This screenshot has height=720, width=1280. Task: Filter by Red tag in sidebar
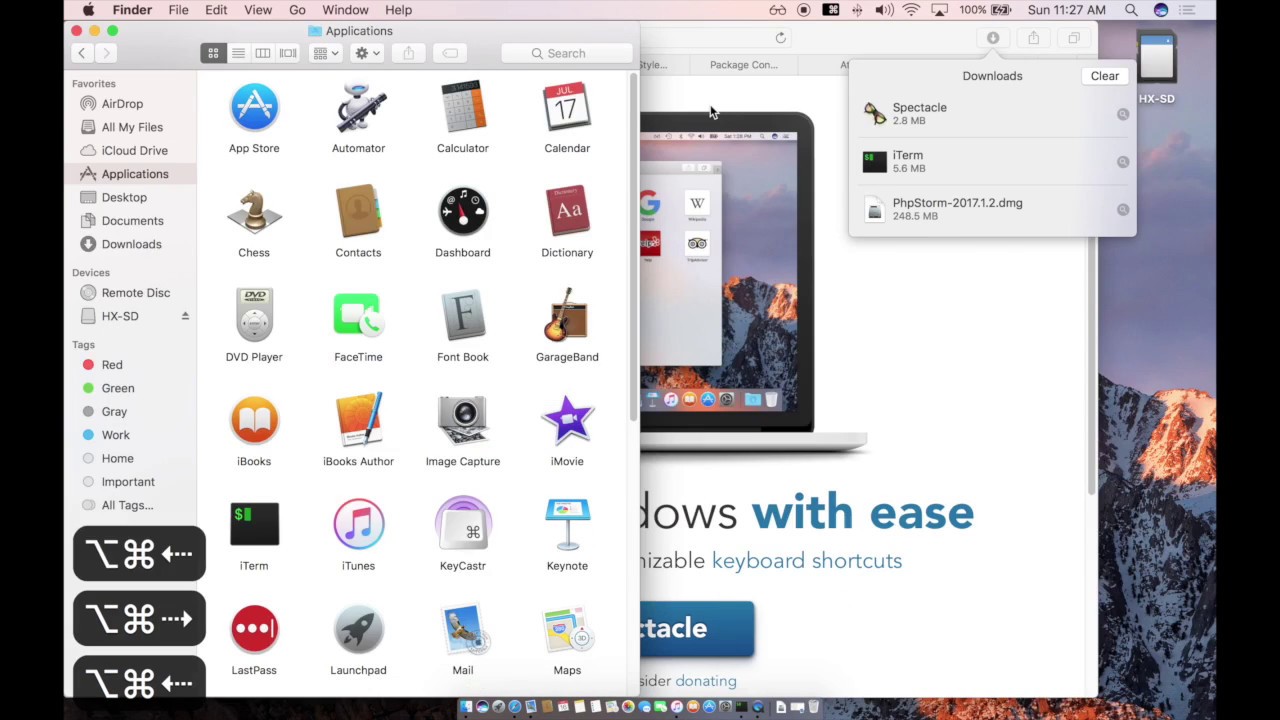pyautogui.click(x=111, y=365)
